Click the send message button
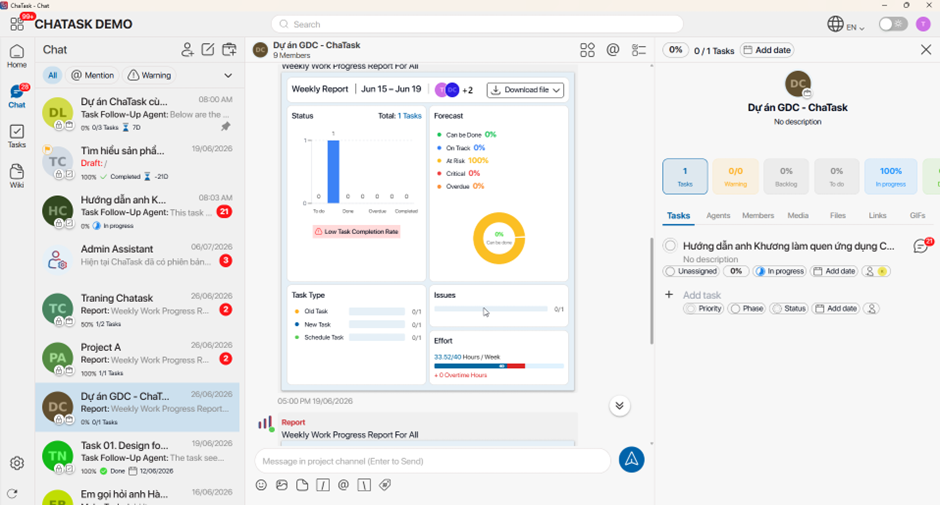Screen dimensions: 940x505 tap(631, 460)
